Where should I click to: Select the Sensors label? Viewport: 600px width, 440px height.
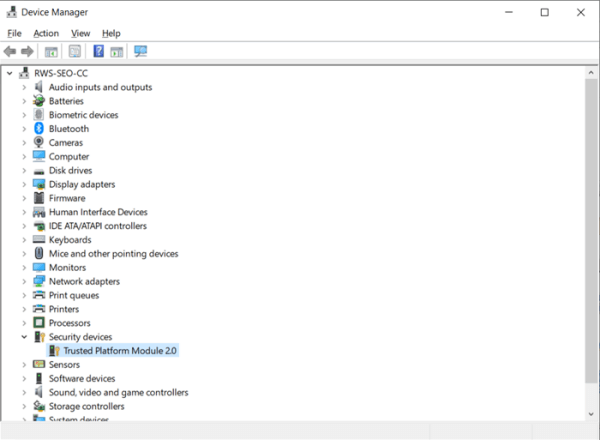pos(64,364)
